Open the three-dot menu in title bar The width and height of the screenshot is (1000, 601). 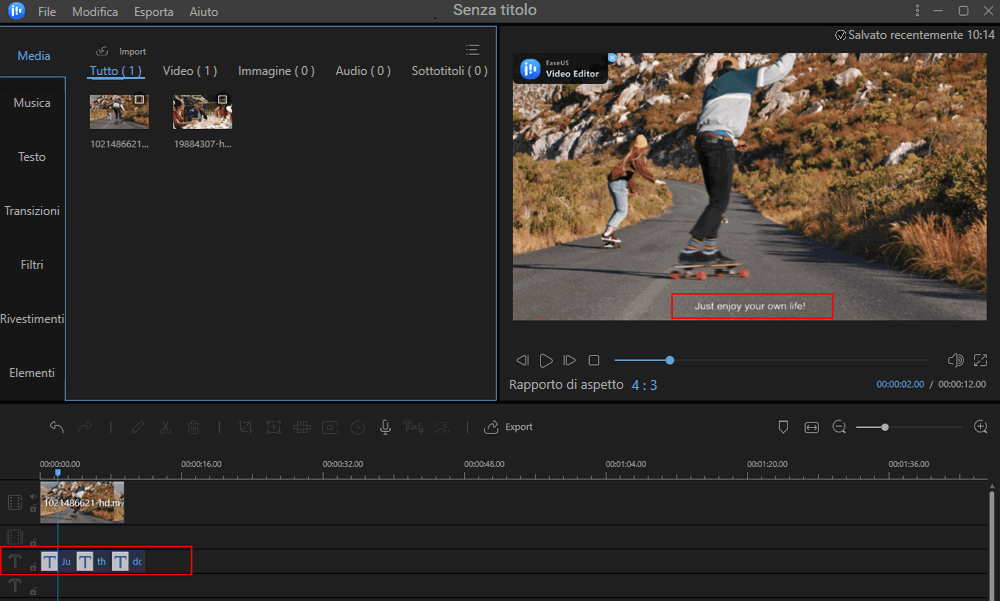point(917,11)
